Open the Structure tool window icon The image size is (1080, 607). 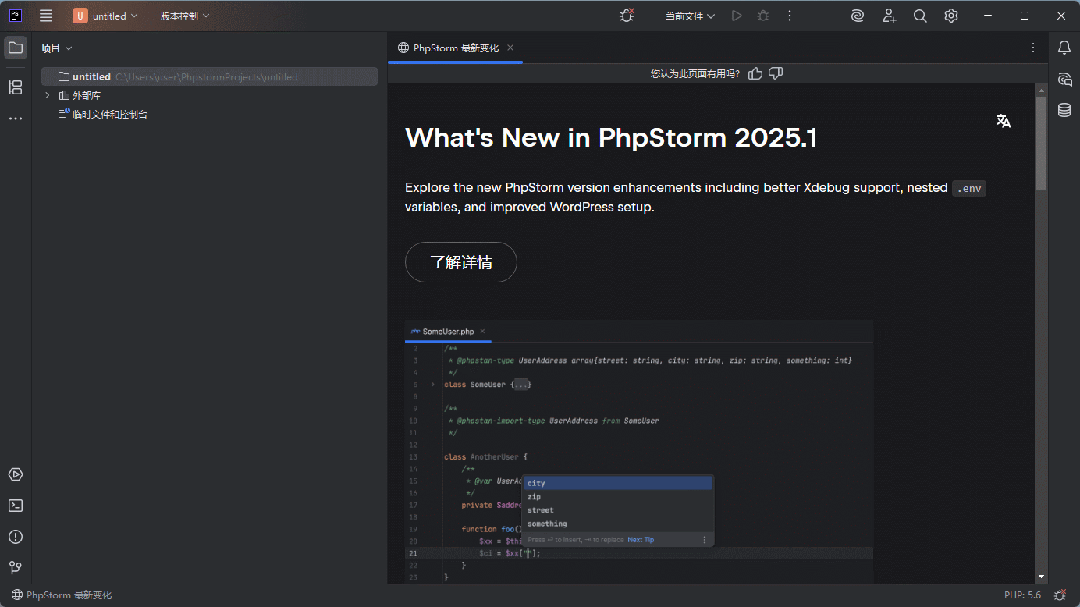coord(15,87)
